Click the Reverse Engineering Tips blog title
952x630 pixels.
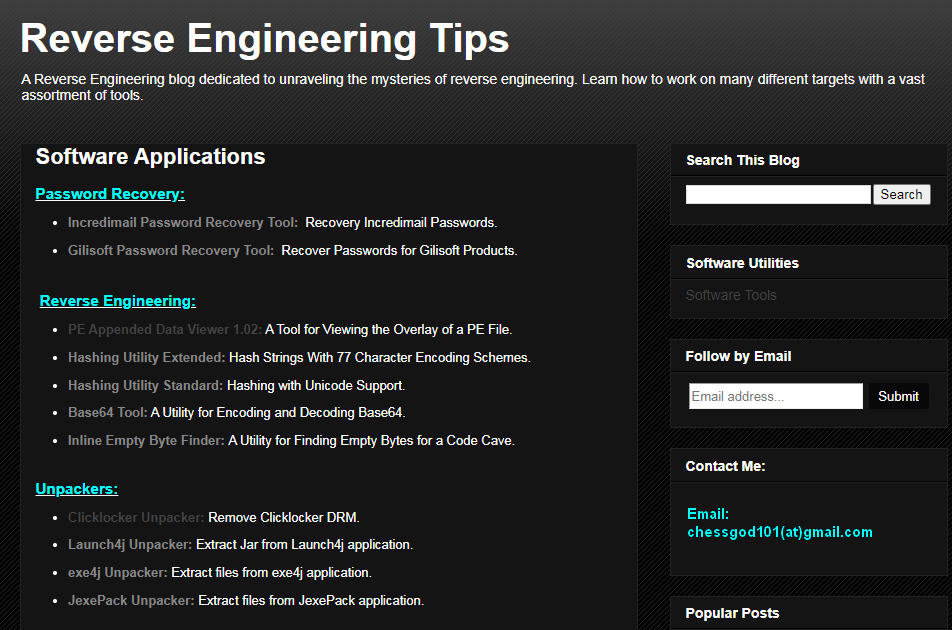pyautogui.click(x=264, y=39)
